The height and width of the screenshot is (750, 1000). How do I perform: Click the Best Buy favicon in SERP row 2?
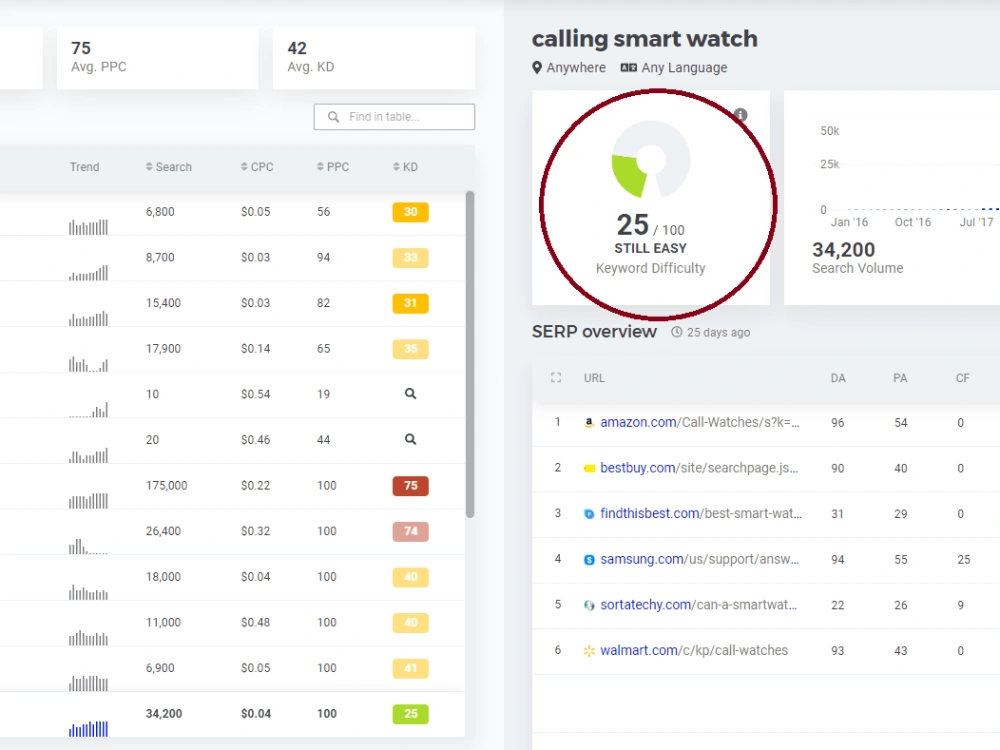pyautogui.click(x=589, y=468)
